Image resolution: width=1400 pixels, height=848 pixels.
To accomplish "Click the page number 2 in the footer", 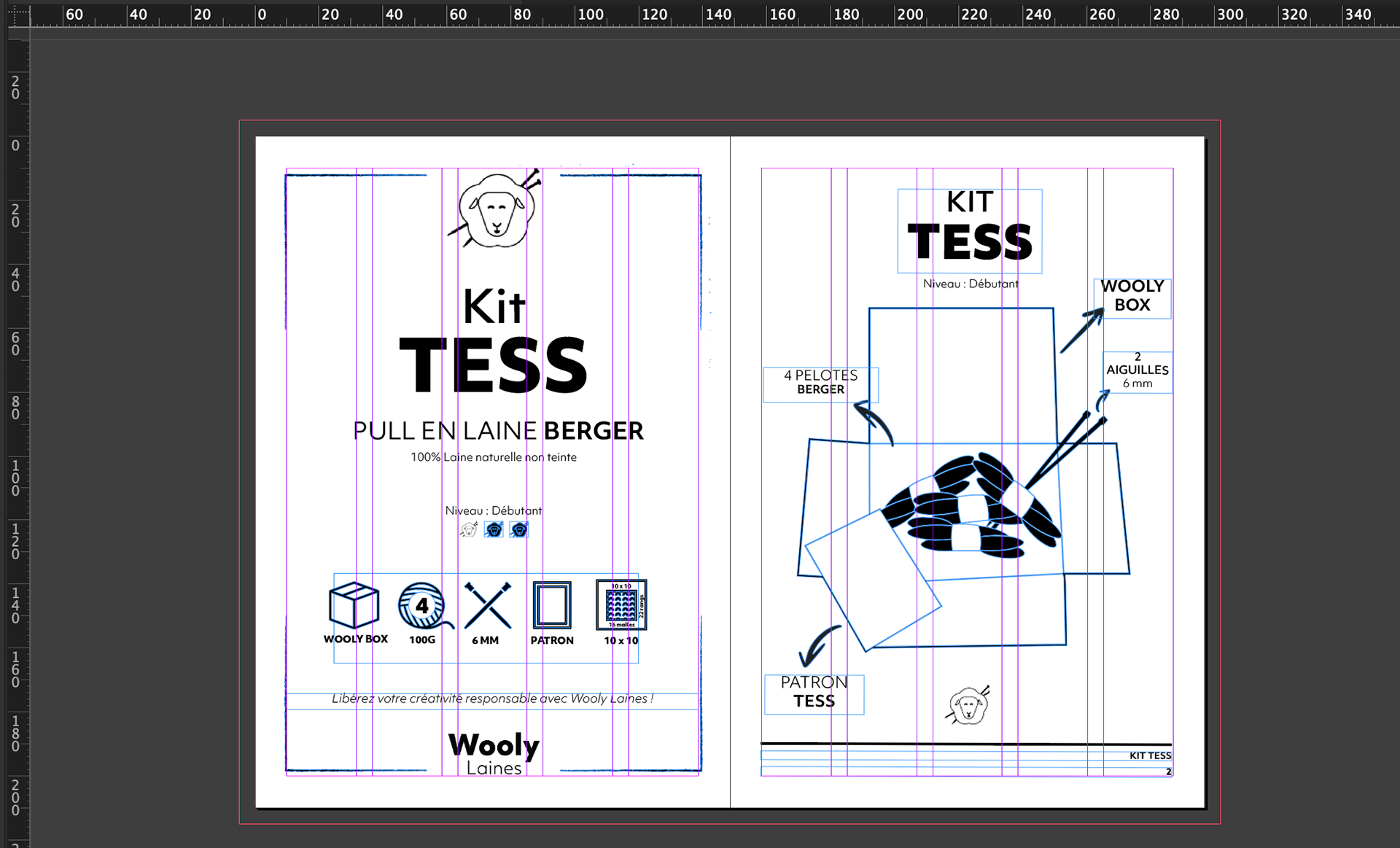I will (x=1168, y=771).
